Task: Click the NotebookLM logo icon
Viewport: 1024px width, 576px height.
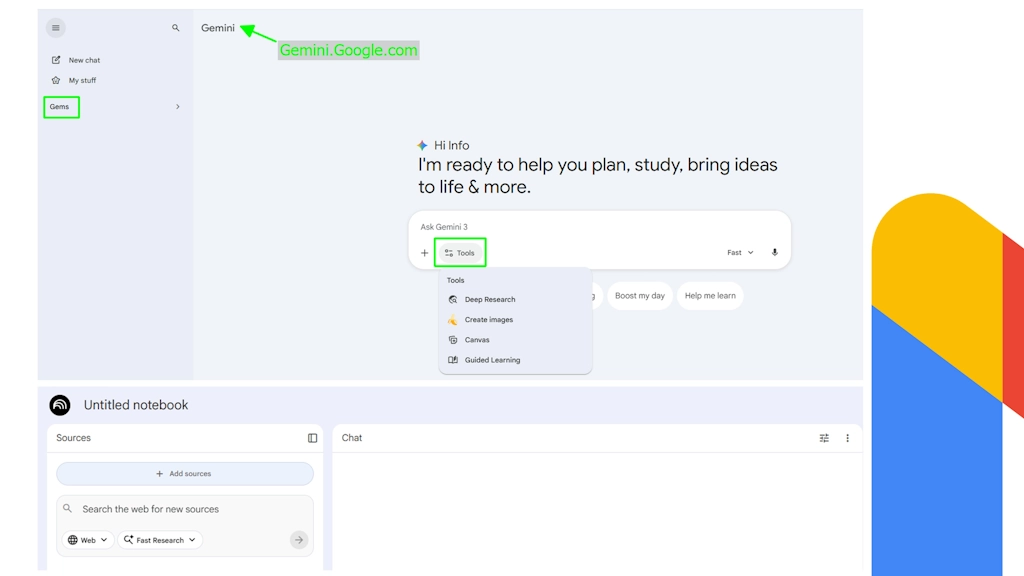Action: [x=60, y=405]
